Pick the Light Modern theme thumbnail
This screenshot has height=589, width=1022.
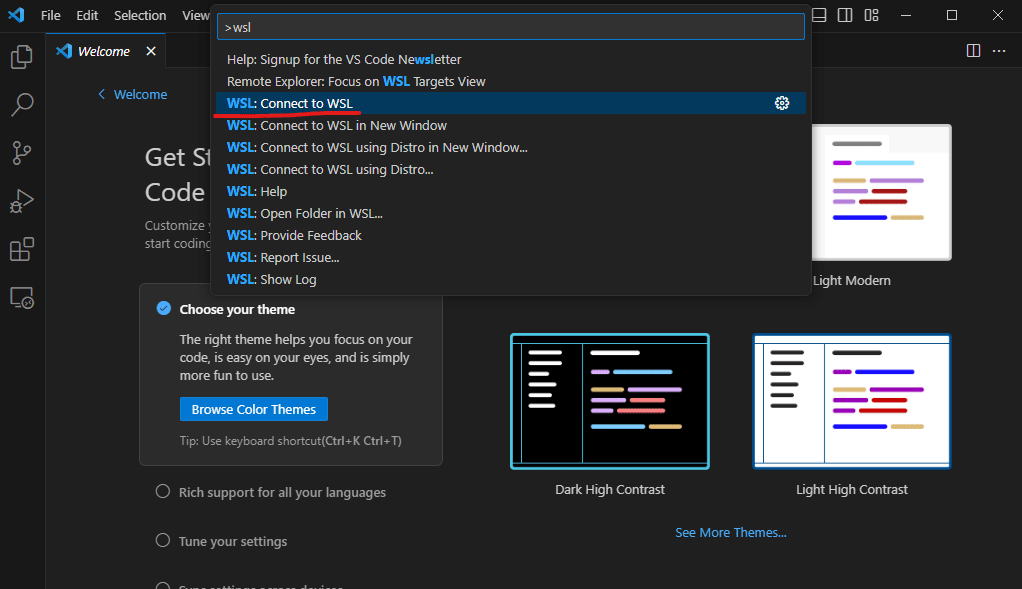pyautogui.click(x=881, y=192)
